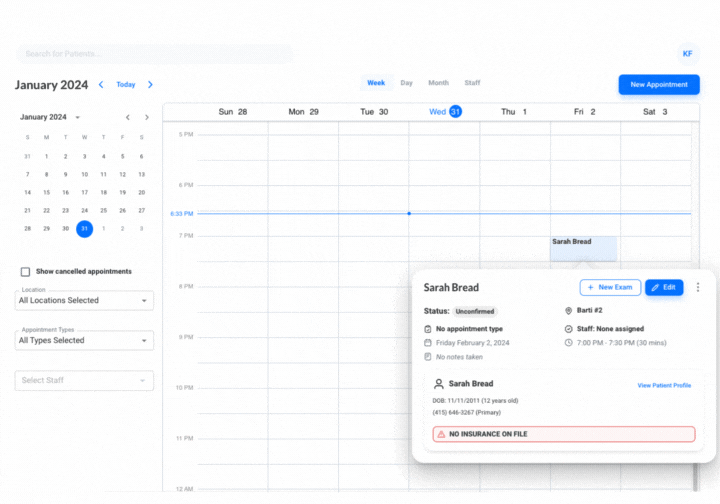The width and height of the screenshot is (720, 504).
Task: Jump to Today
Action: coord(126,84)
